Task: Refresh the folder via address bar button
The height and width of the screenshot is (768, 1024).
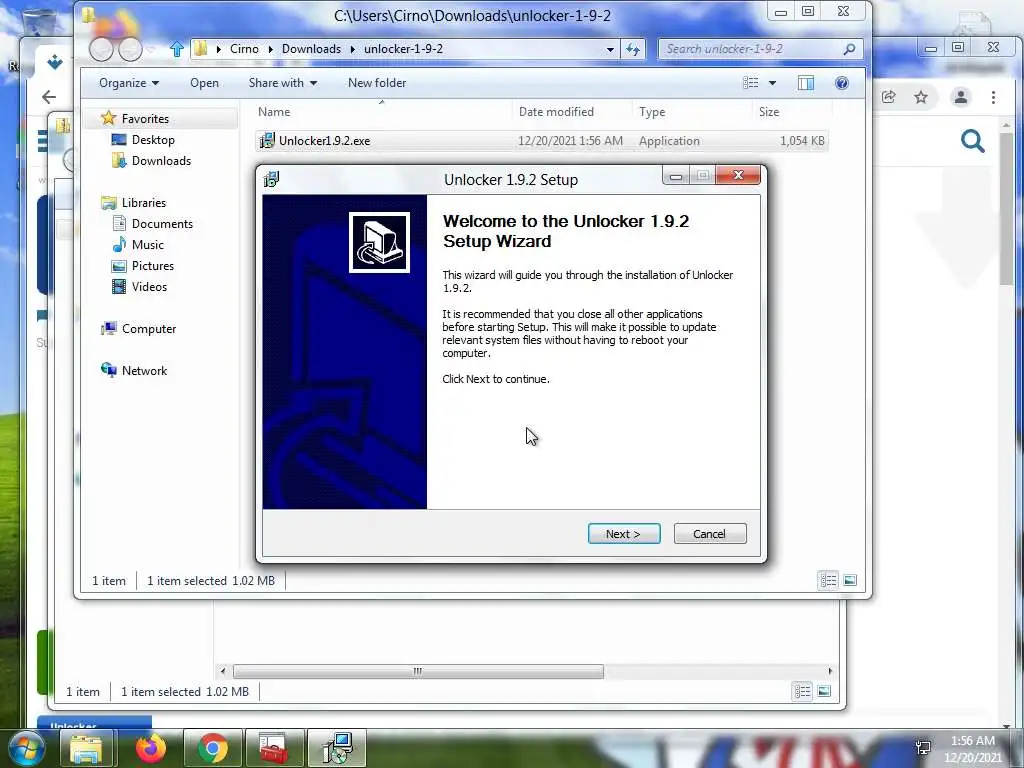Action: [633, 49]
